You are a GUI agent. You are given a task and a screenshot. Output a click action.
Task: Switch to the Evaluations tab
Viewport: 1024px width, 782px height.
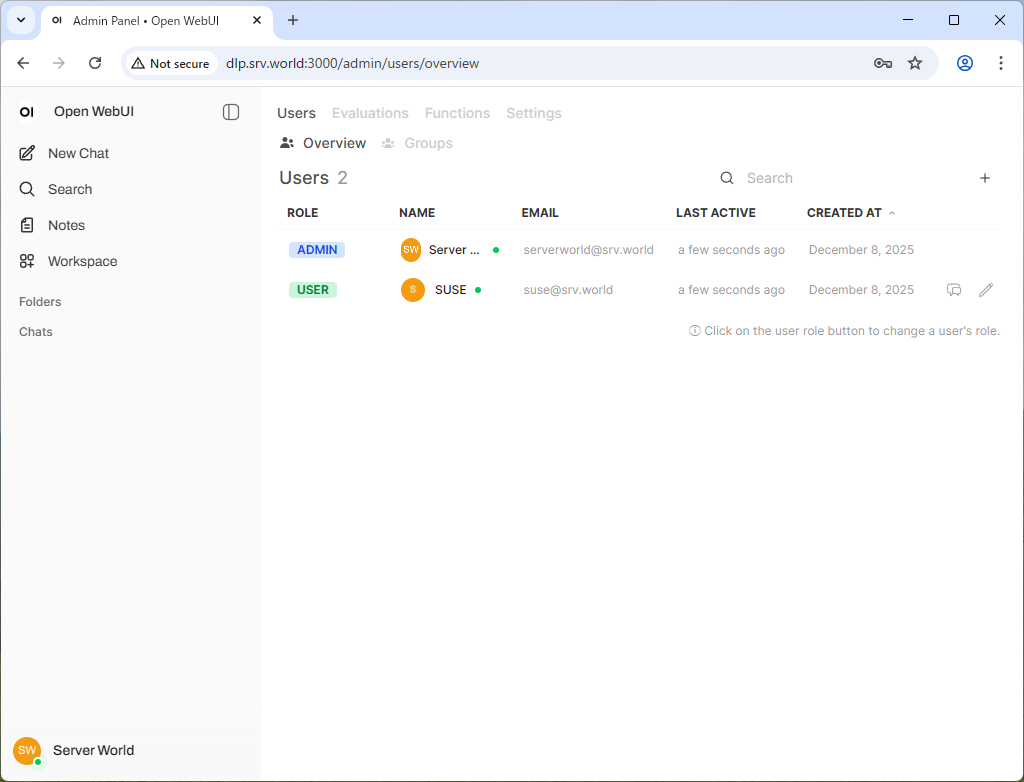coord(370,113)
